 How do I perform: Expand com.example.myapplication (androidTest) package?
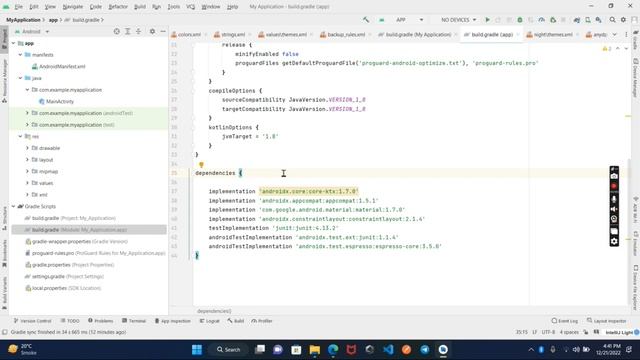coord(27,113)
